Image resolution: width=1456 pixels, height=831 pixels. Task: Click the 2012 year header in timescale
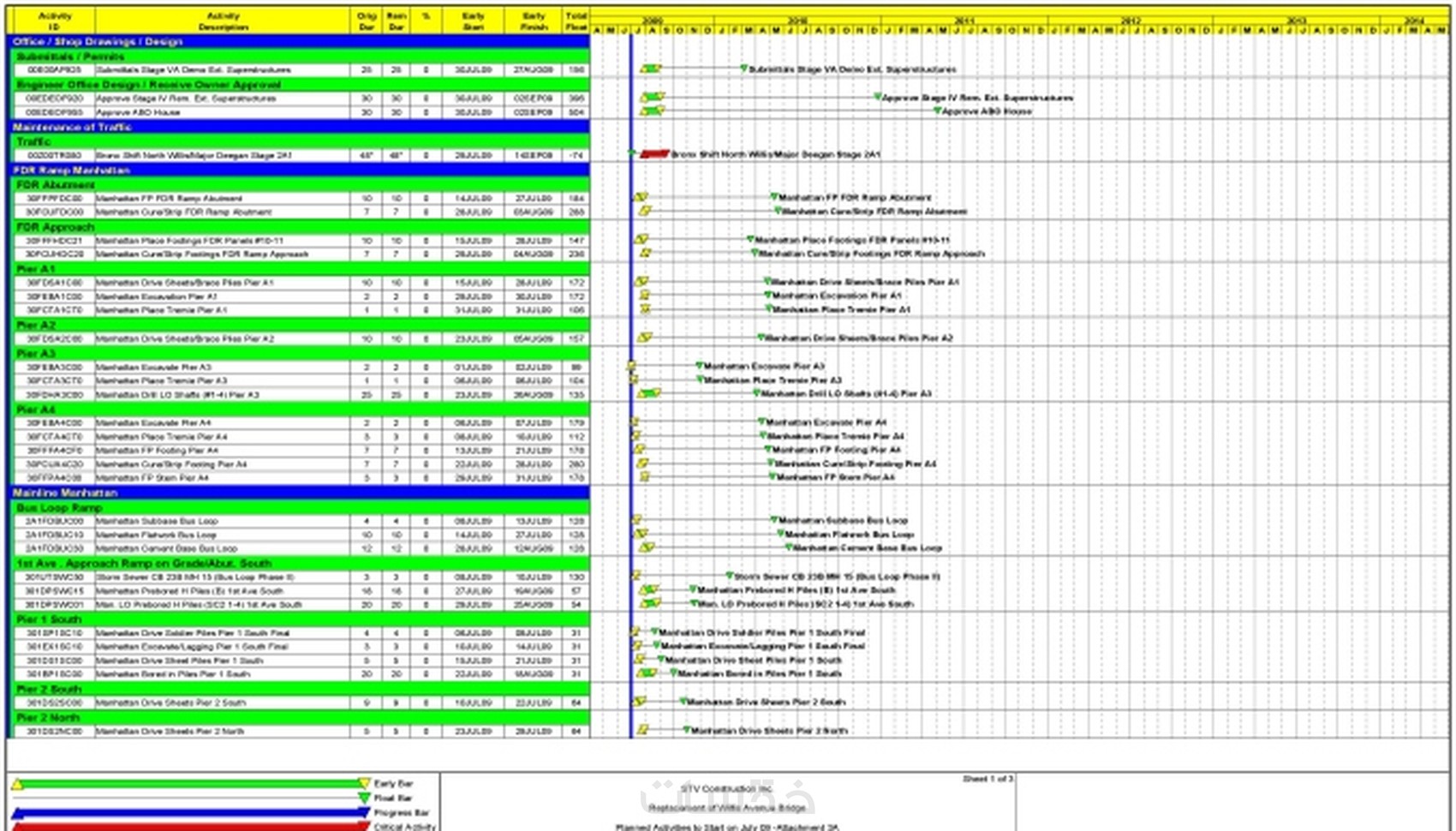pos(1130,19)
